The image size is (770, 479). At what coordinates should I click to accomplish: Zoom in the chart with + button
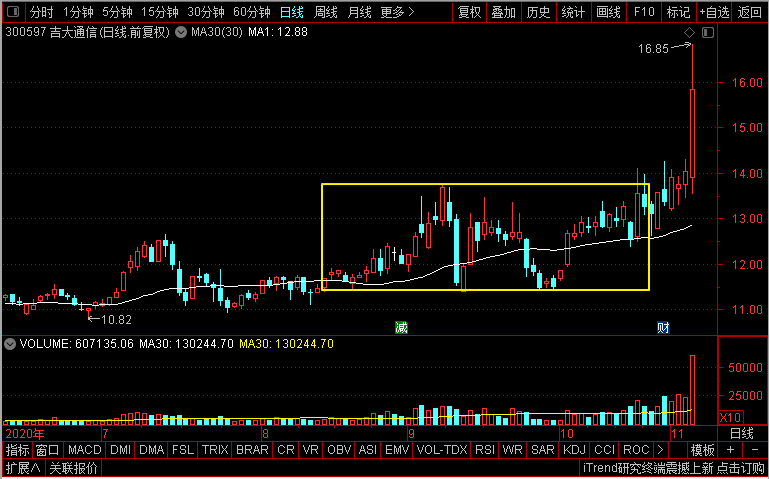pyautogui.click(x=731, y=450)
